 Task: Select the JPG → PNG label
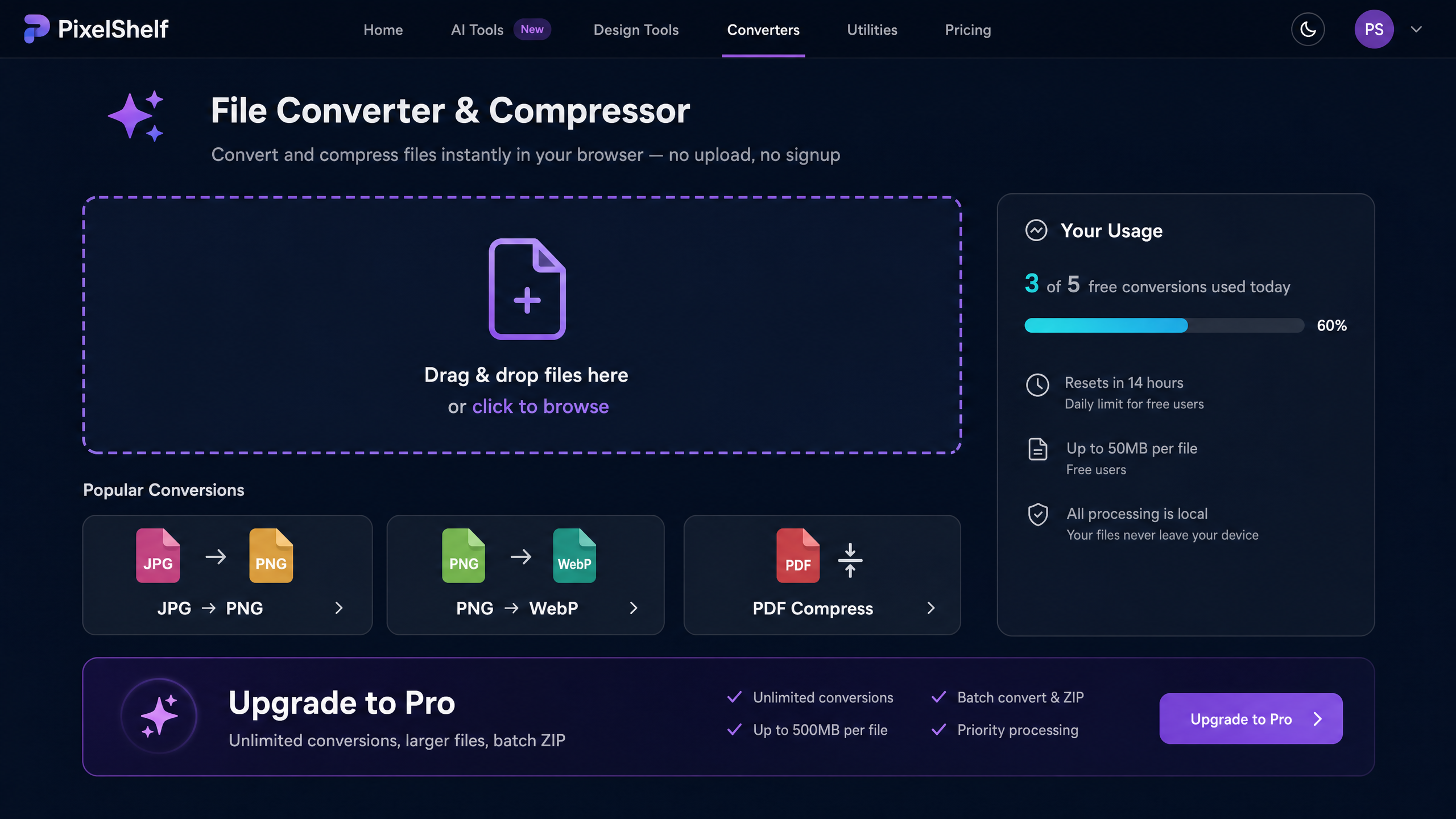210,608
